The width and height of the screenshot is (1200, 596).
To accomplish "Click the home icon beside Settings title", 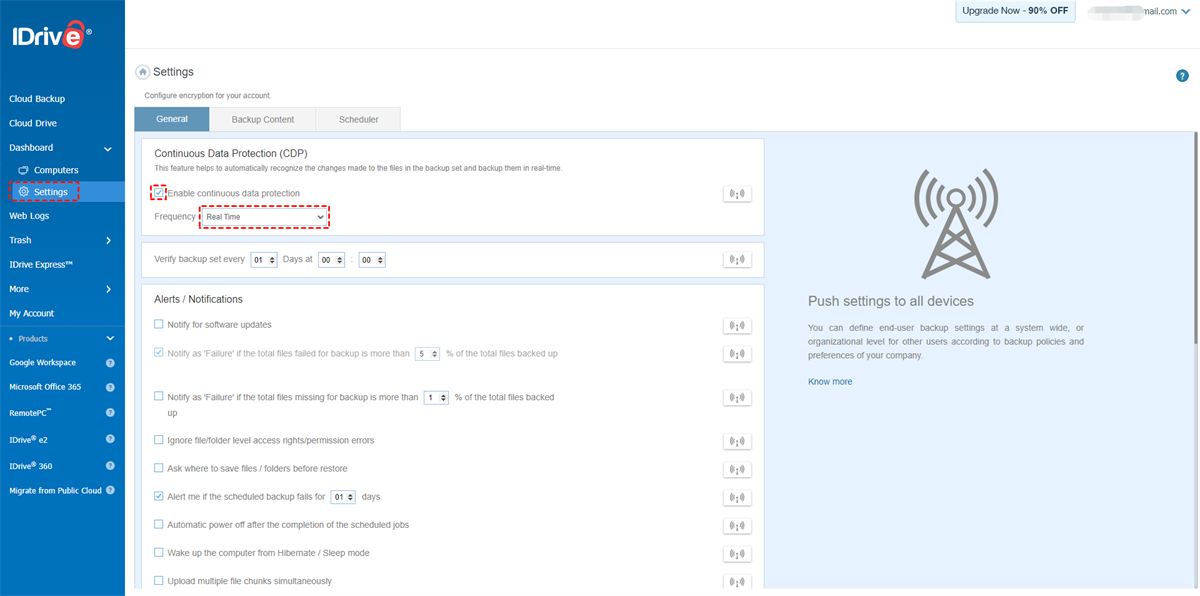I will (x=143, y=72).
